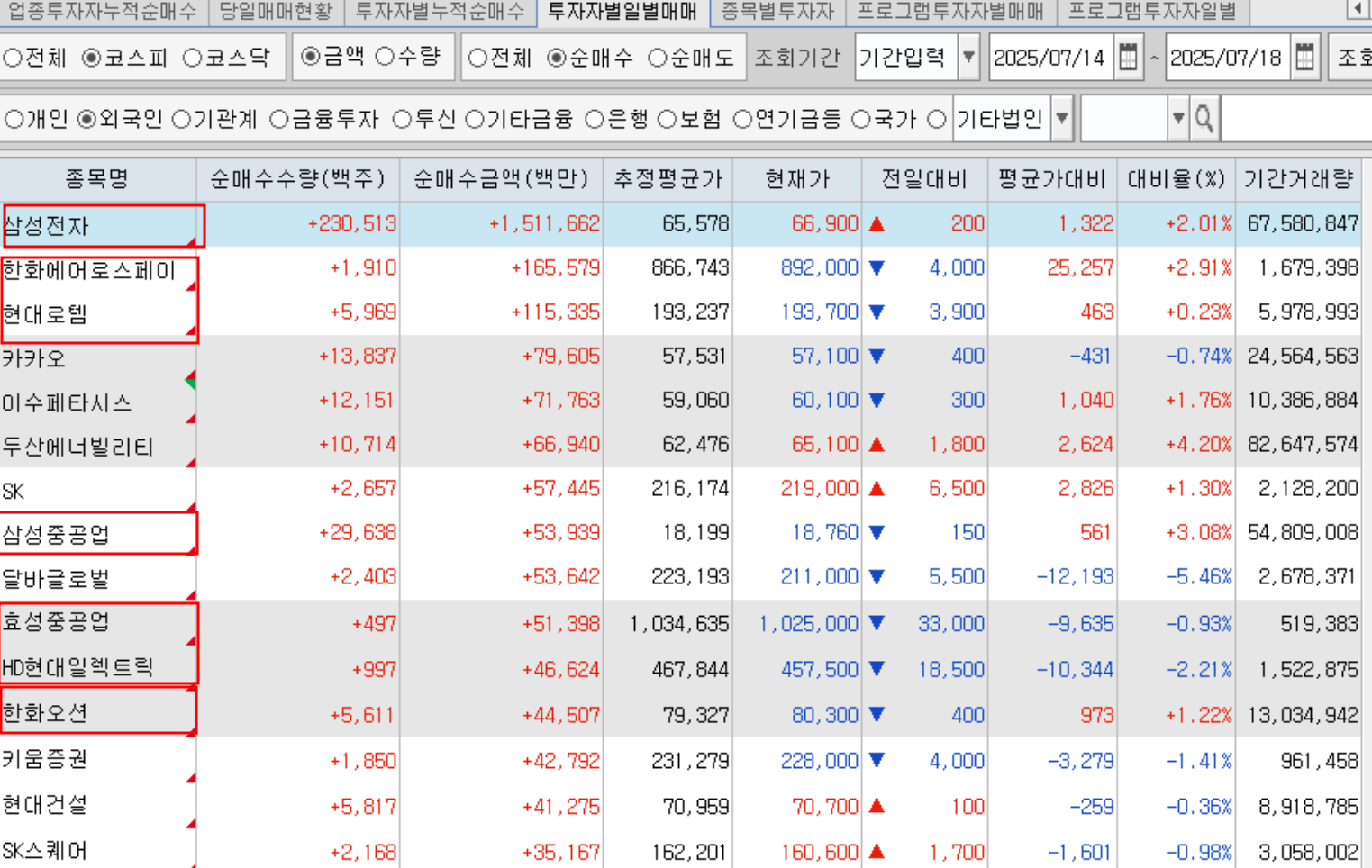Select 개인 investor type

click(x=14, y=119)
